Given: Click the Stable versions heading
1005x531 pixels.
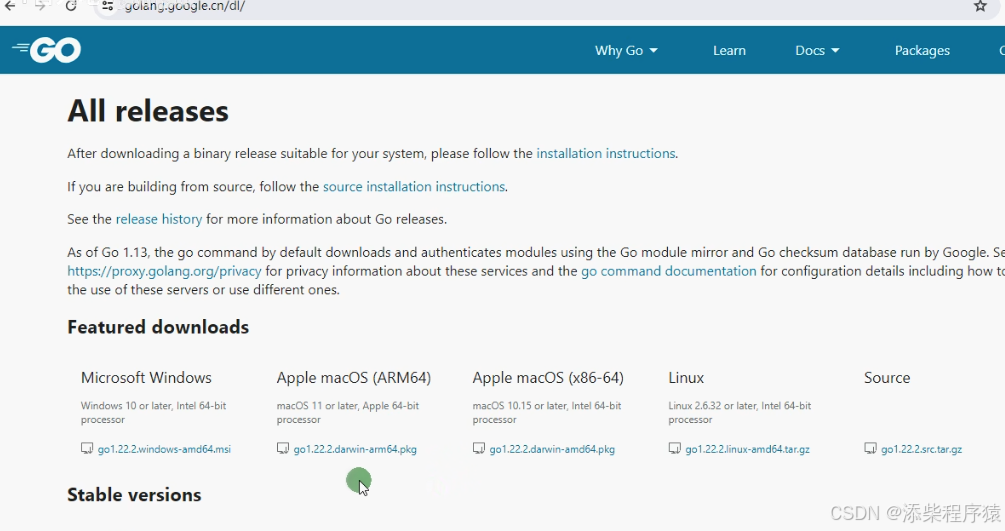Looking at the screenshot, I should [135, 495].
